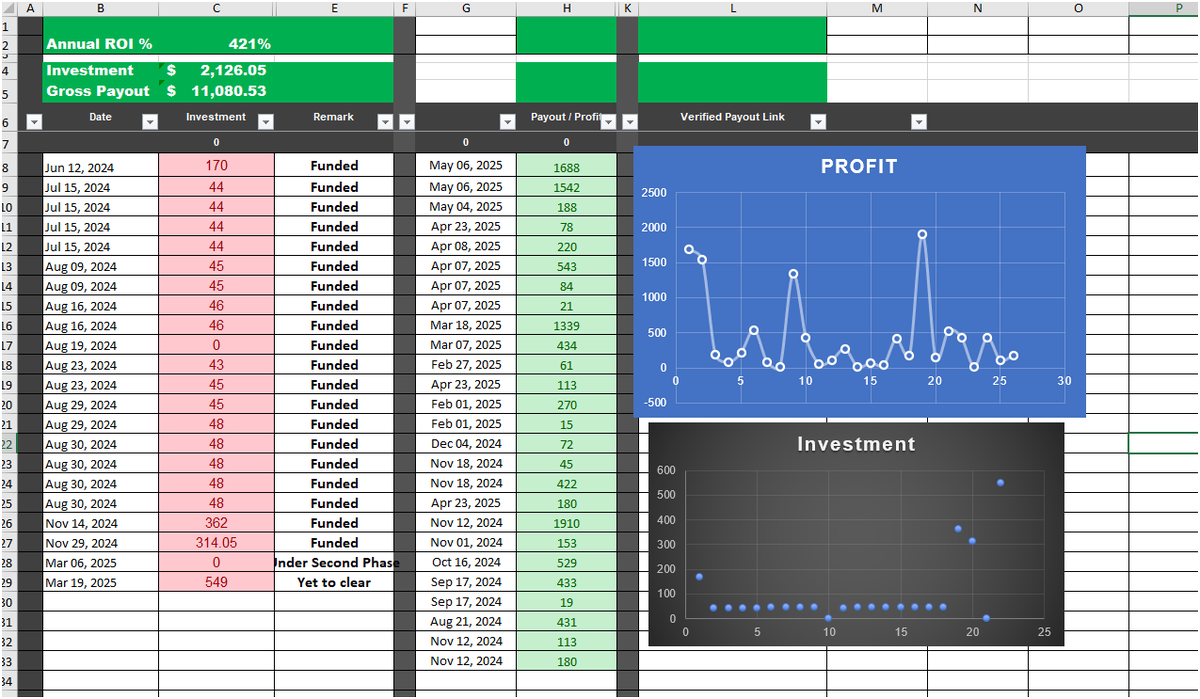Select the Nov 29, 2024 date cell

tap(100, 543)
